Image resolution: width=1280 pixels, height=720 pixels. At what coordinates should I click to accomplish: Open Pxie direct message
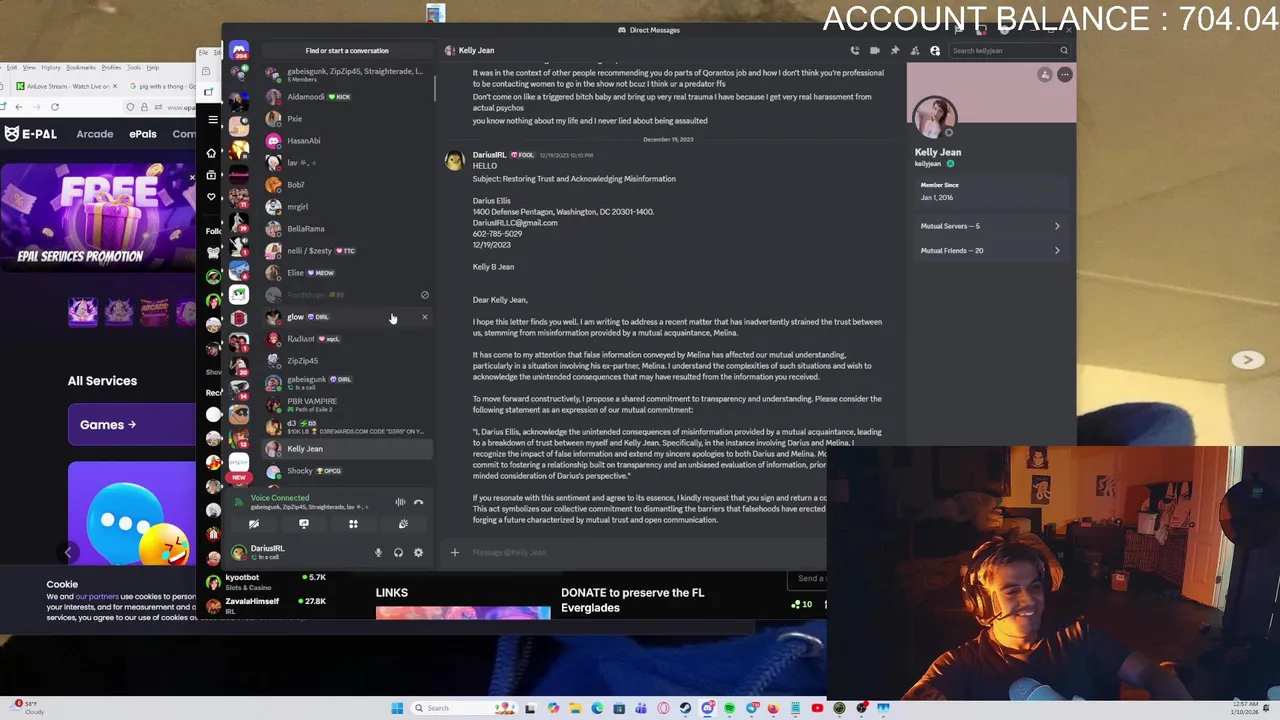coord(347,119)
